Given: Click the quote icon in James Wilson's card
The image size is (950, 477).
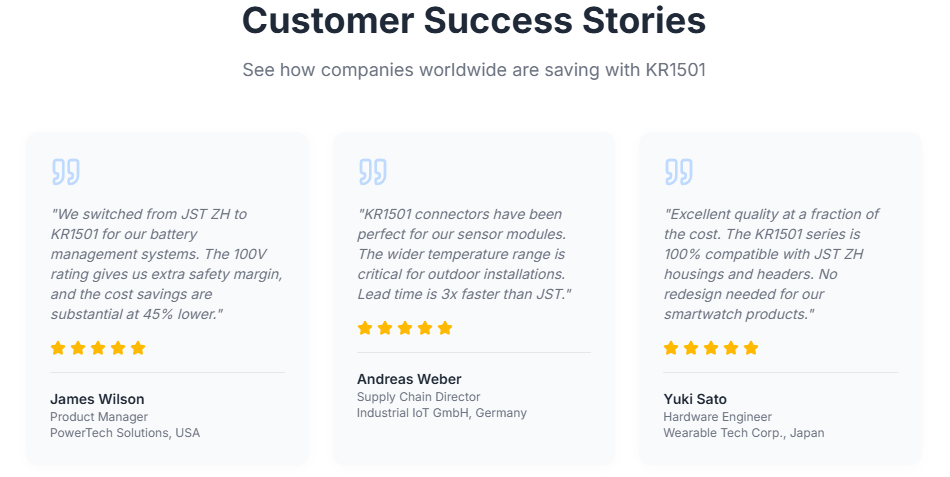Looking at the screenshot, I should click(x=65, y=172).
